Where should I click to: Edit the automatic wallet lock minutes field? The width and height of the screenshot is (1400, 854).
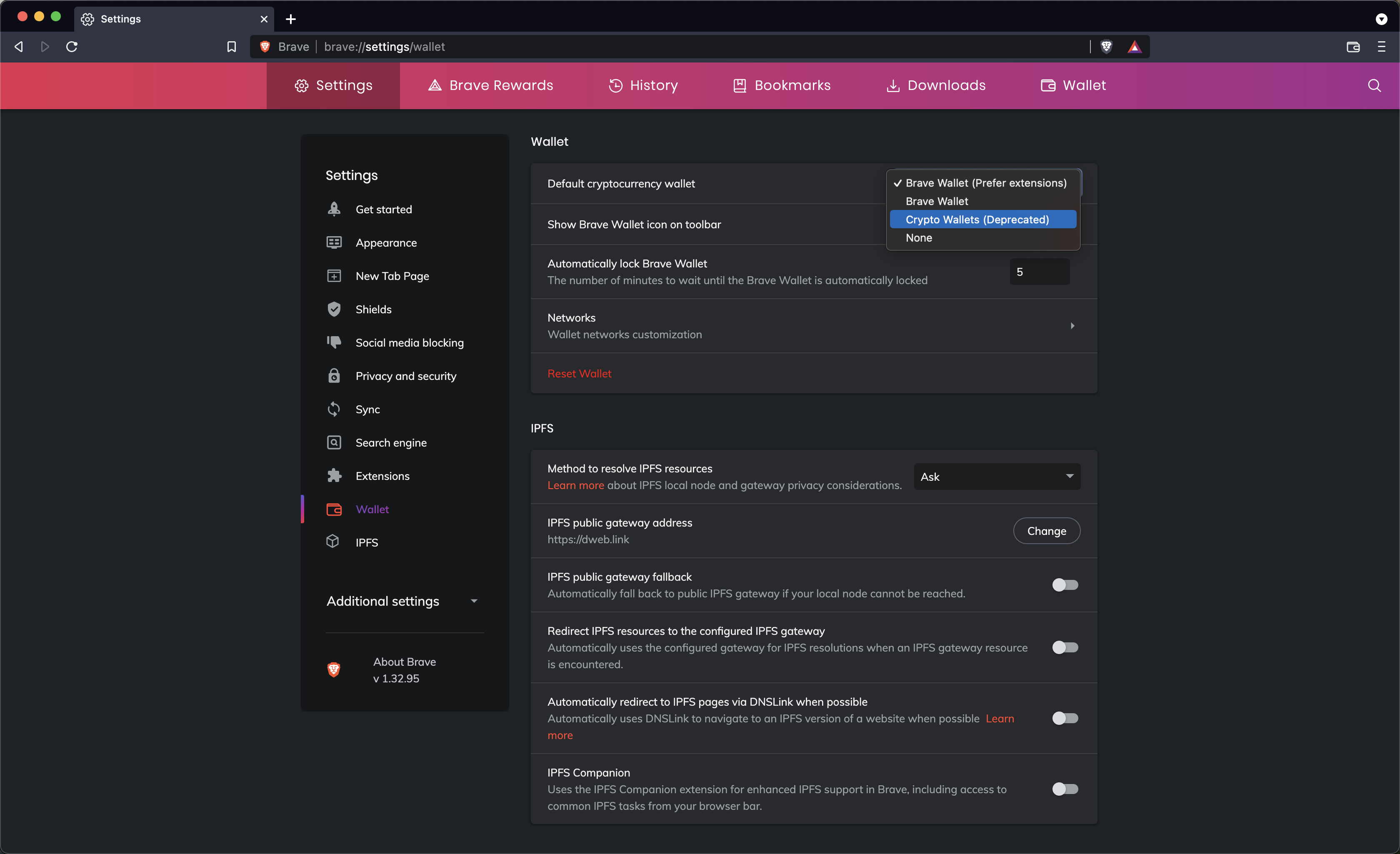1039,271
